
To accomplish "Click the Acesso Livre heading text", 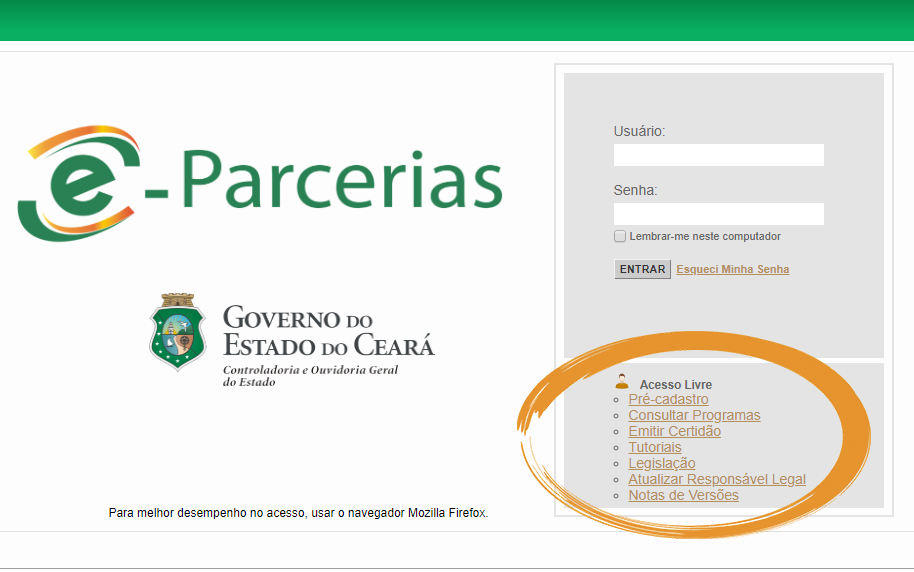I will pyautogui.click(x=676, y=385).
